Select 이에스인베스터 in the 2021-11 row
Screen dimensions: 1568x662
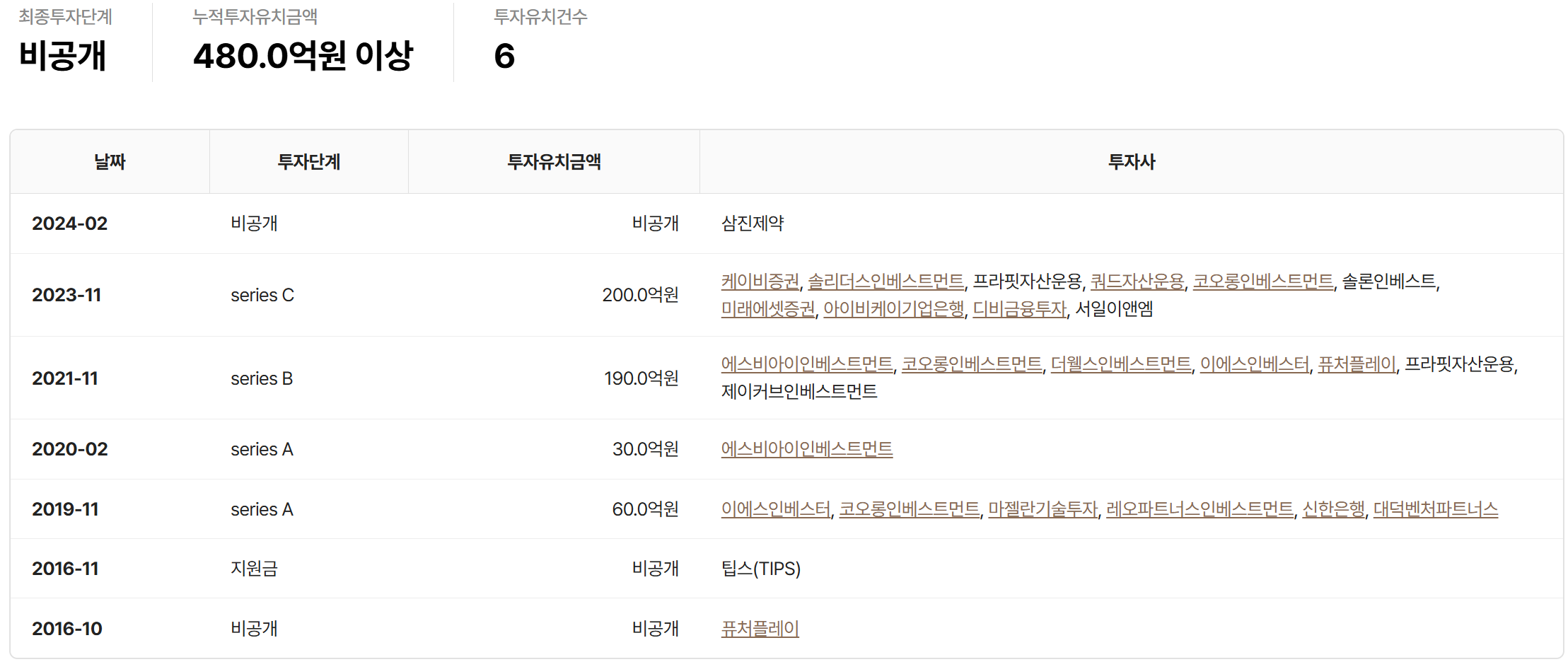point(1254,364)
